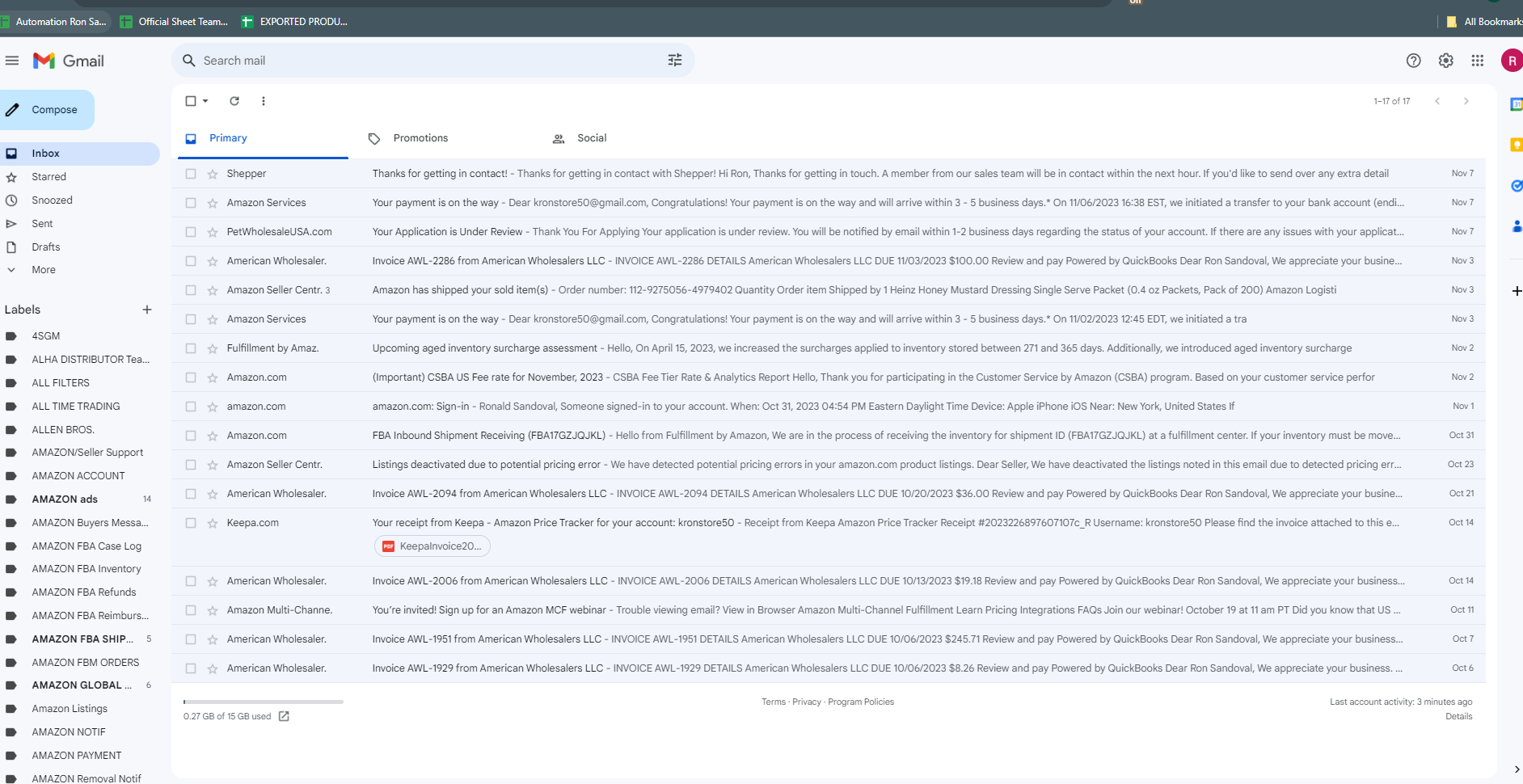This screenshot has height=784, width=1523.
Task: Check the Amazon Seller Central shipped item email
Action: tap(191, 290)
